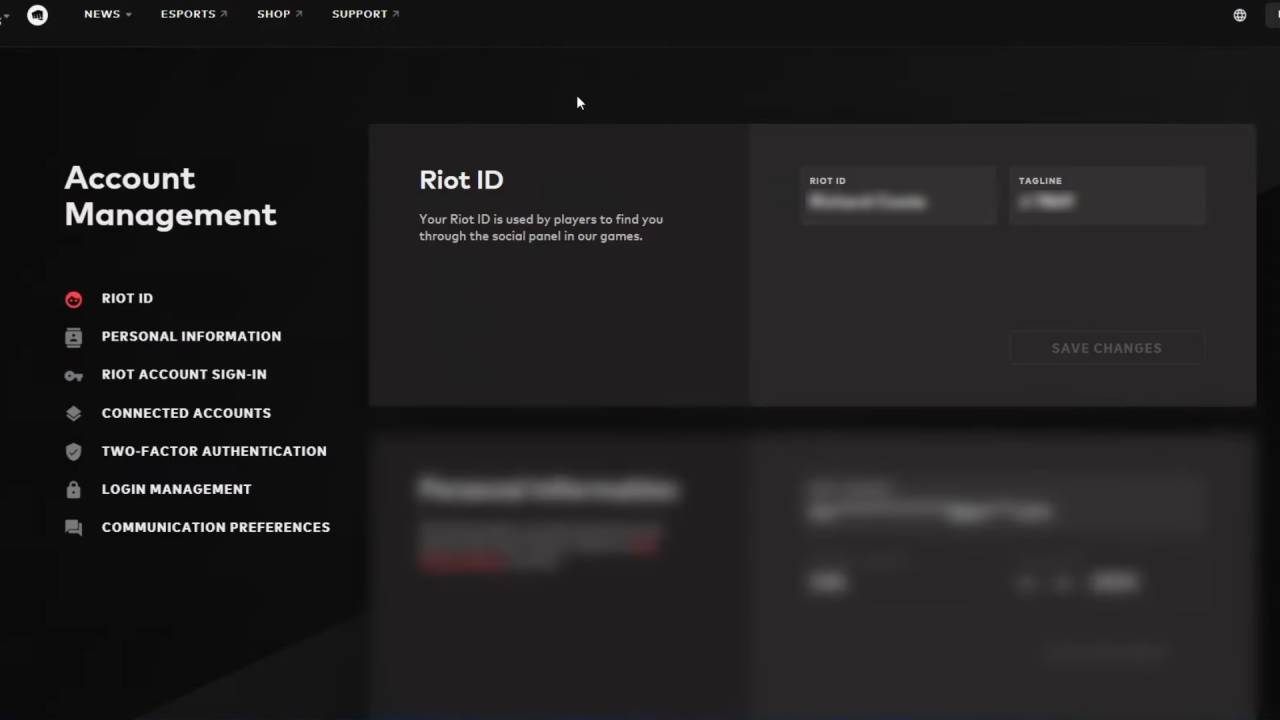Select the red Riot ID face icon
Viewport: 1280px width, 720px height.
[73, 299]
